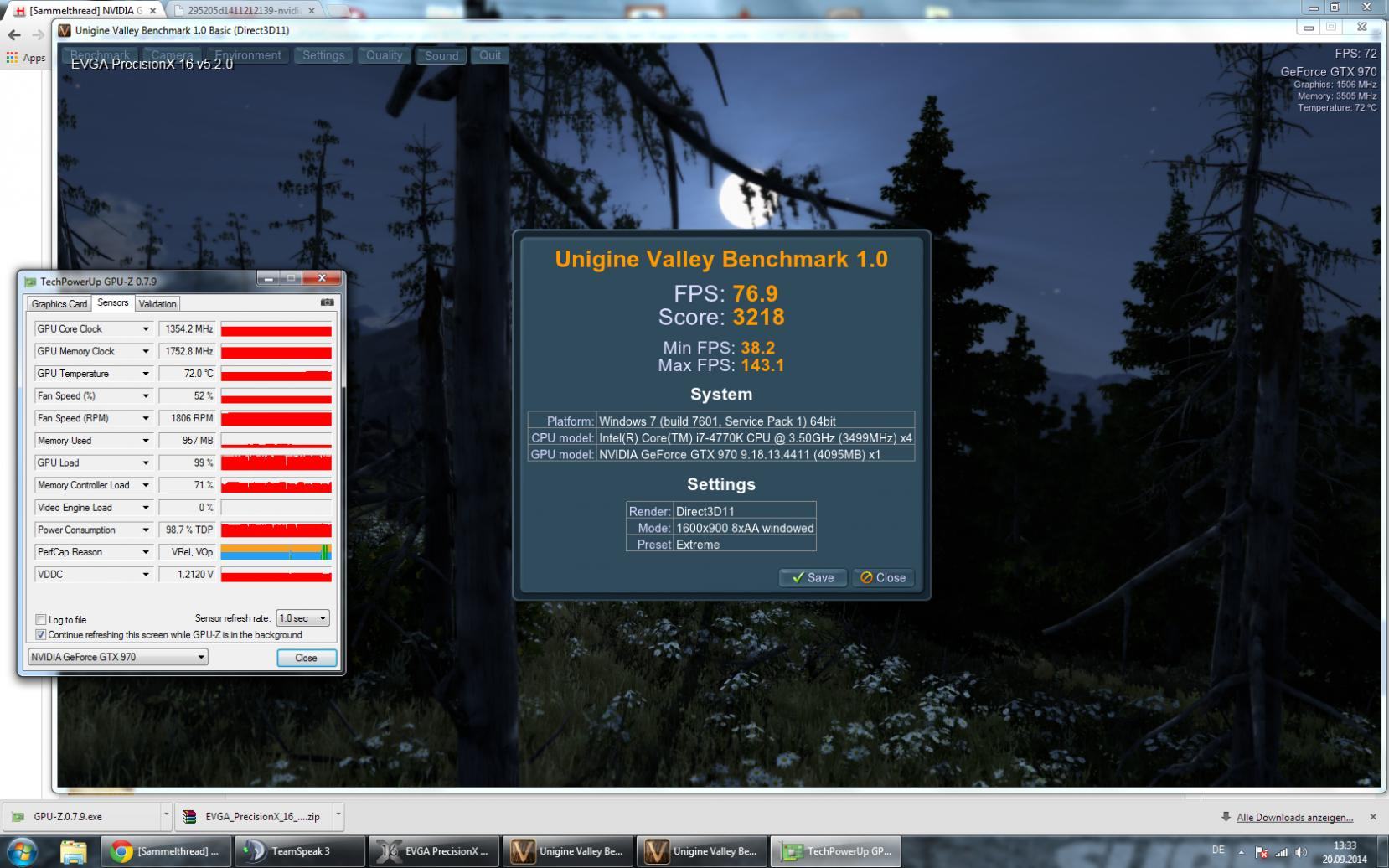Screen dimensions: 1389x868
Task: Switch to TechPowerUp GPU-Z taskbar item
Action: (834, 851)
